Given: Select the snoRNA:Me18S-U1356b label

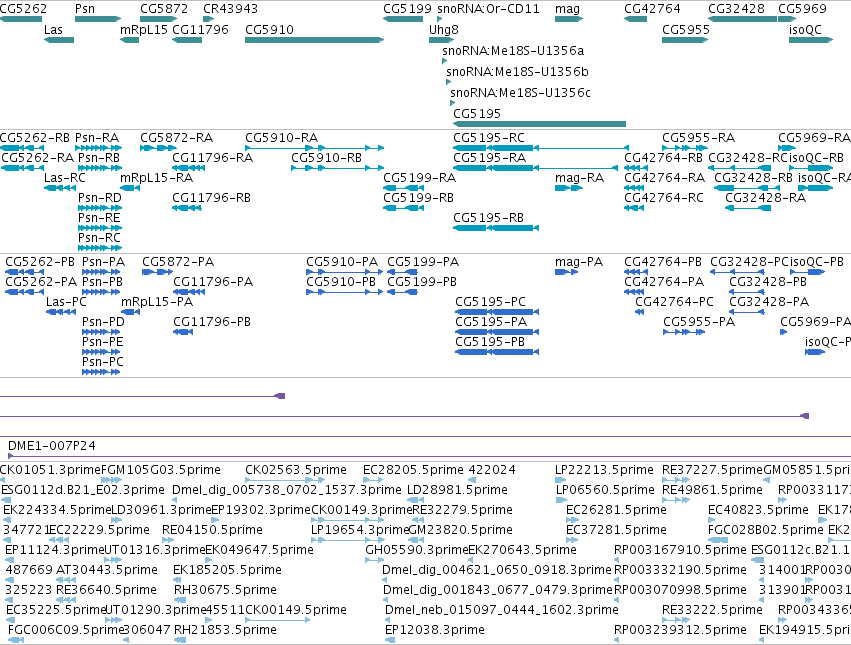Looking at the screenshot, I should [517, 72].
